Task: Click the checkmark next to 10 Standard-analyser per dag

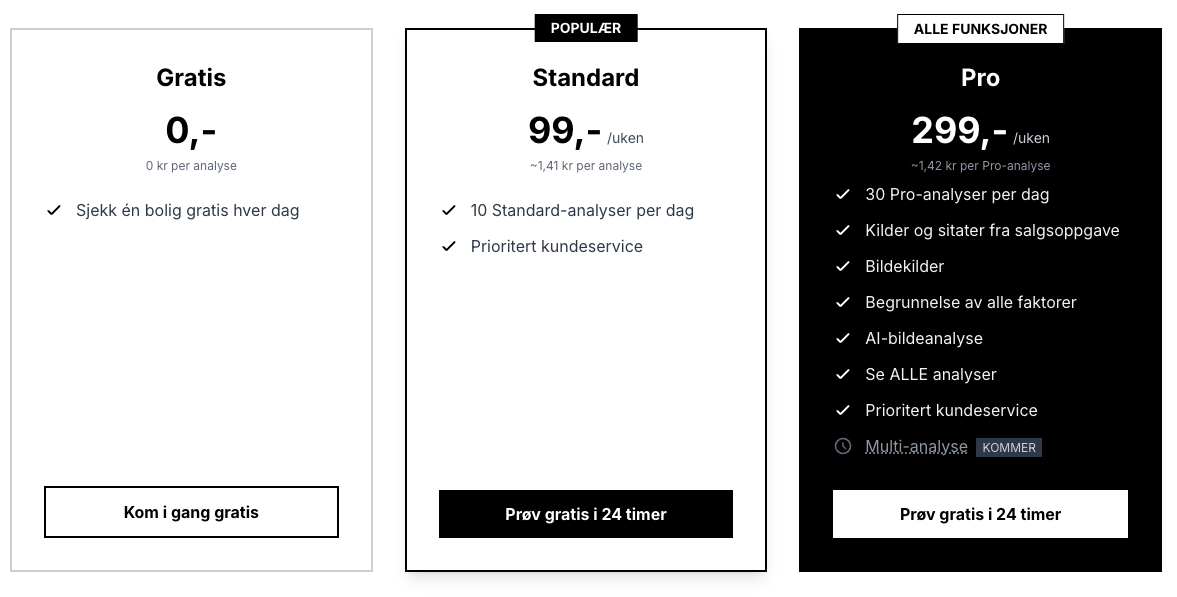Action: (x=448, y=210)
